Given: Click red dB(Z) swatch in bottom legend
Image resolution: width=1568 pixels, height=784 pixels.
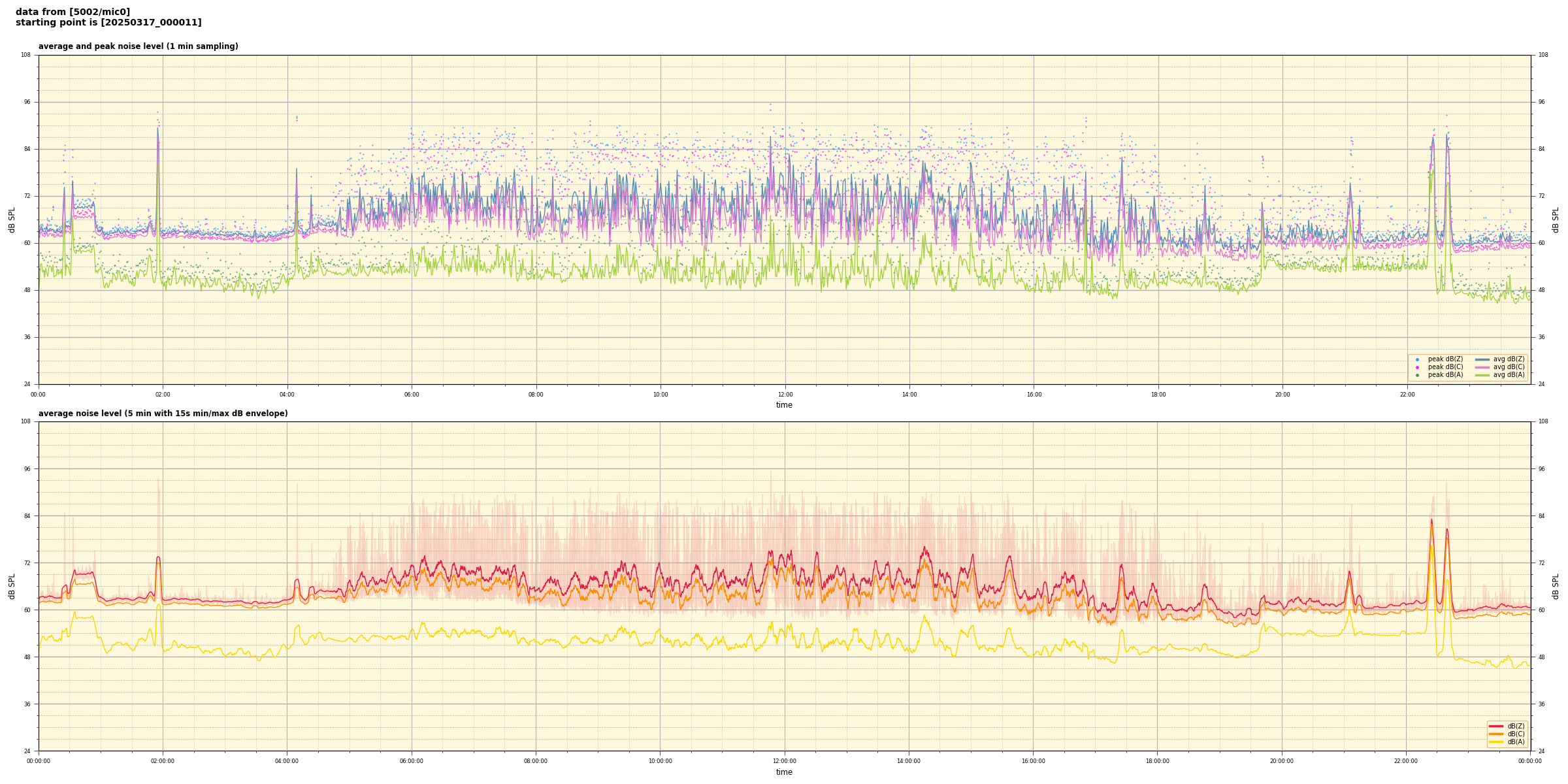Looking at the screenshot, I should (x=1495, y=726).
